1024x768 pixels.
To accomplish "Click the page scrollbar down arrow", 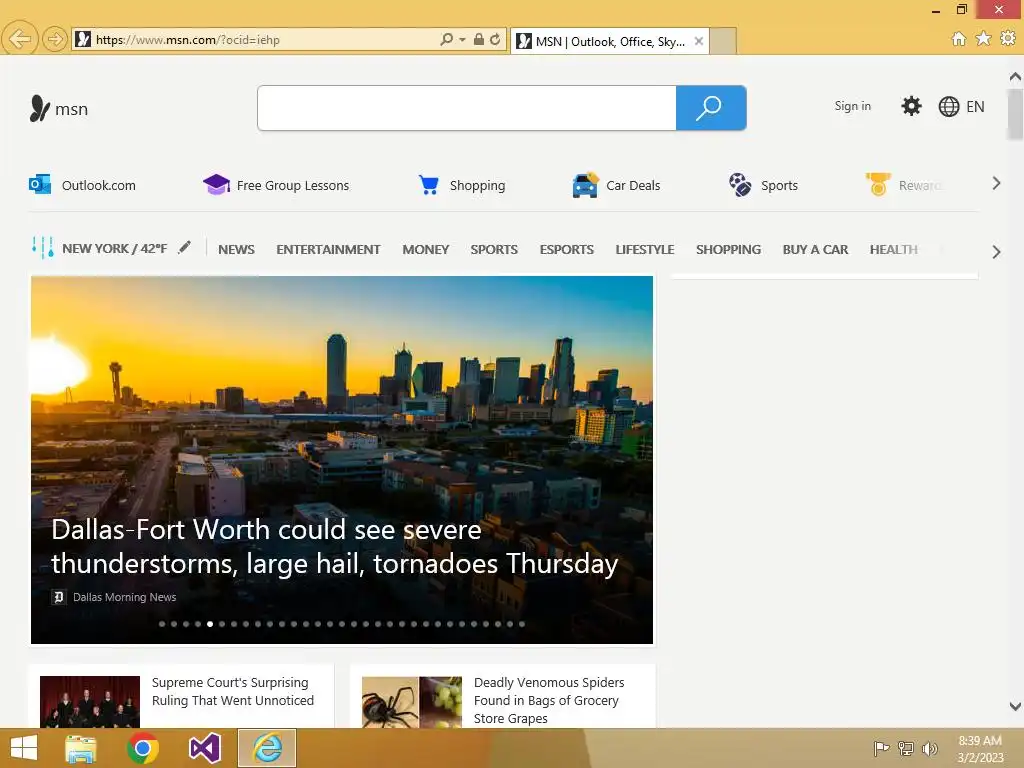I will tap(1015, 707).
